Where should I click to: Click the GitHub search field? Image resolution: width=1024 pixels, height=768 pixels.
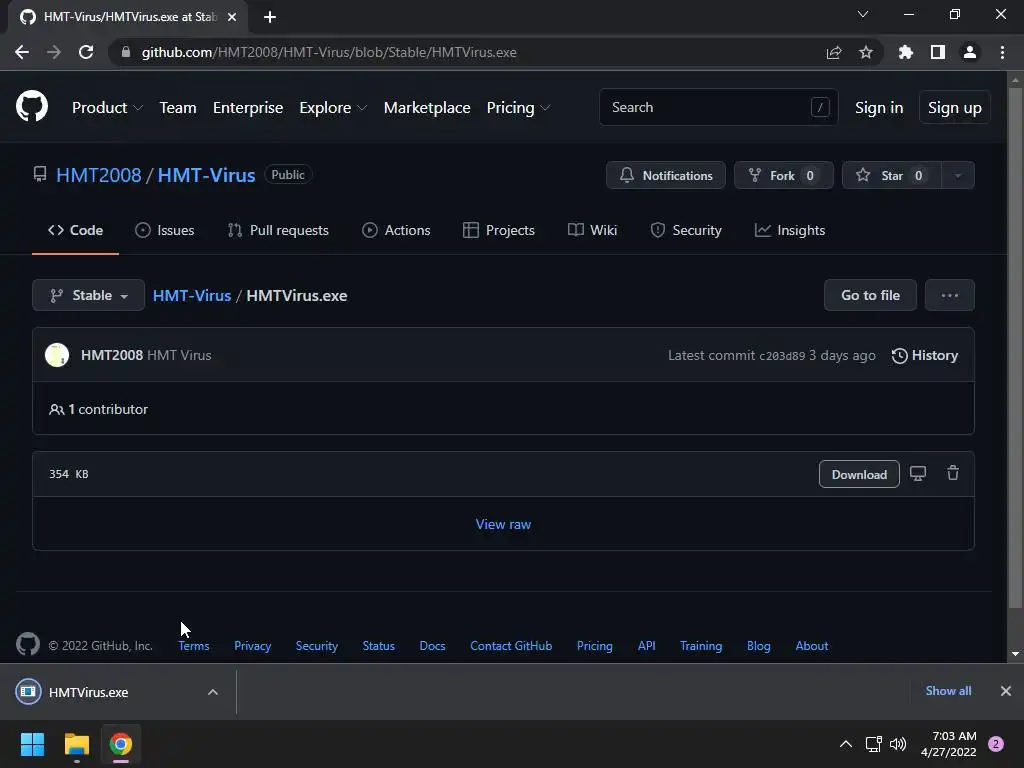(x=718, y=107)
